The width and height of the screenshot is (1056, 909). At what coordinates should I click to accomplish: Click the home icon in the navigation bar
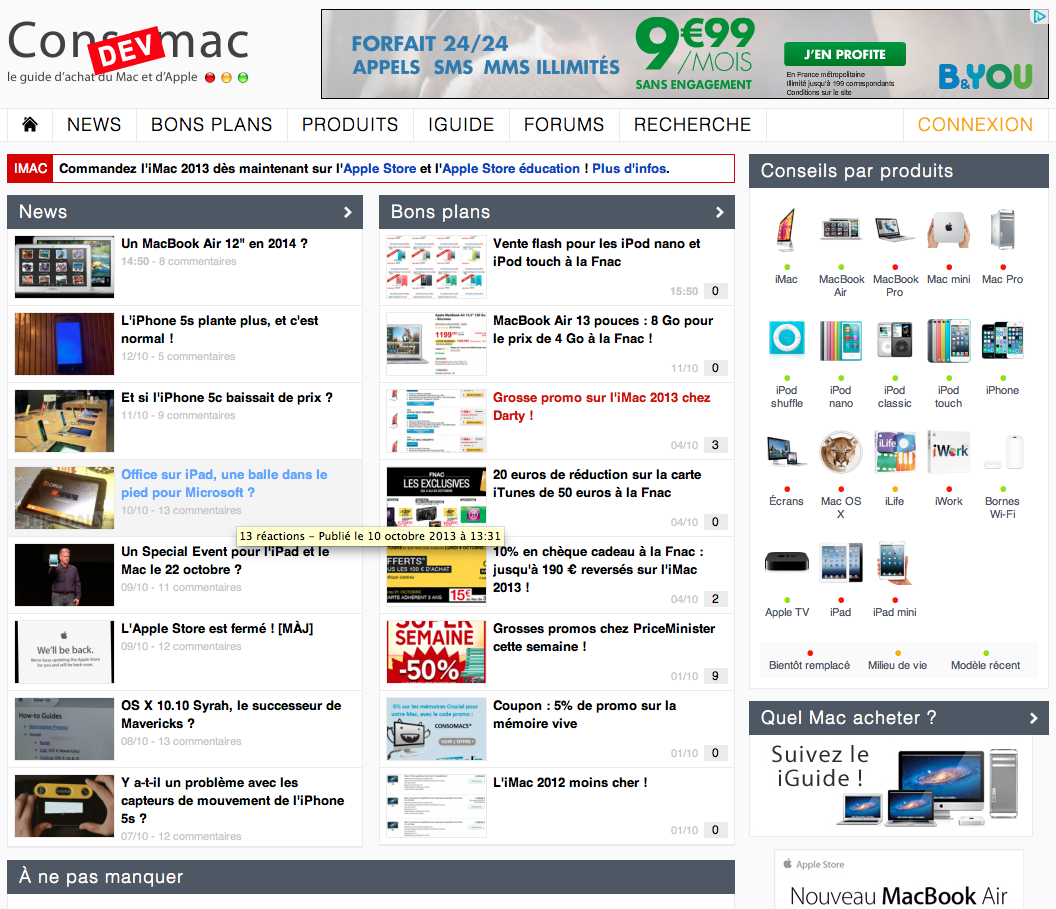(30, 124)
